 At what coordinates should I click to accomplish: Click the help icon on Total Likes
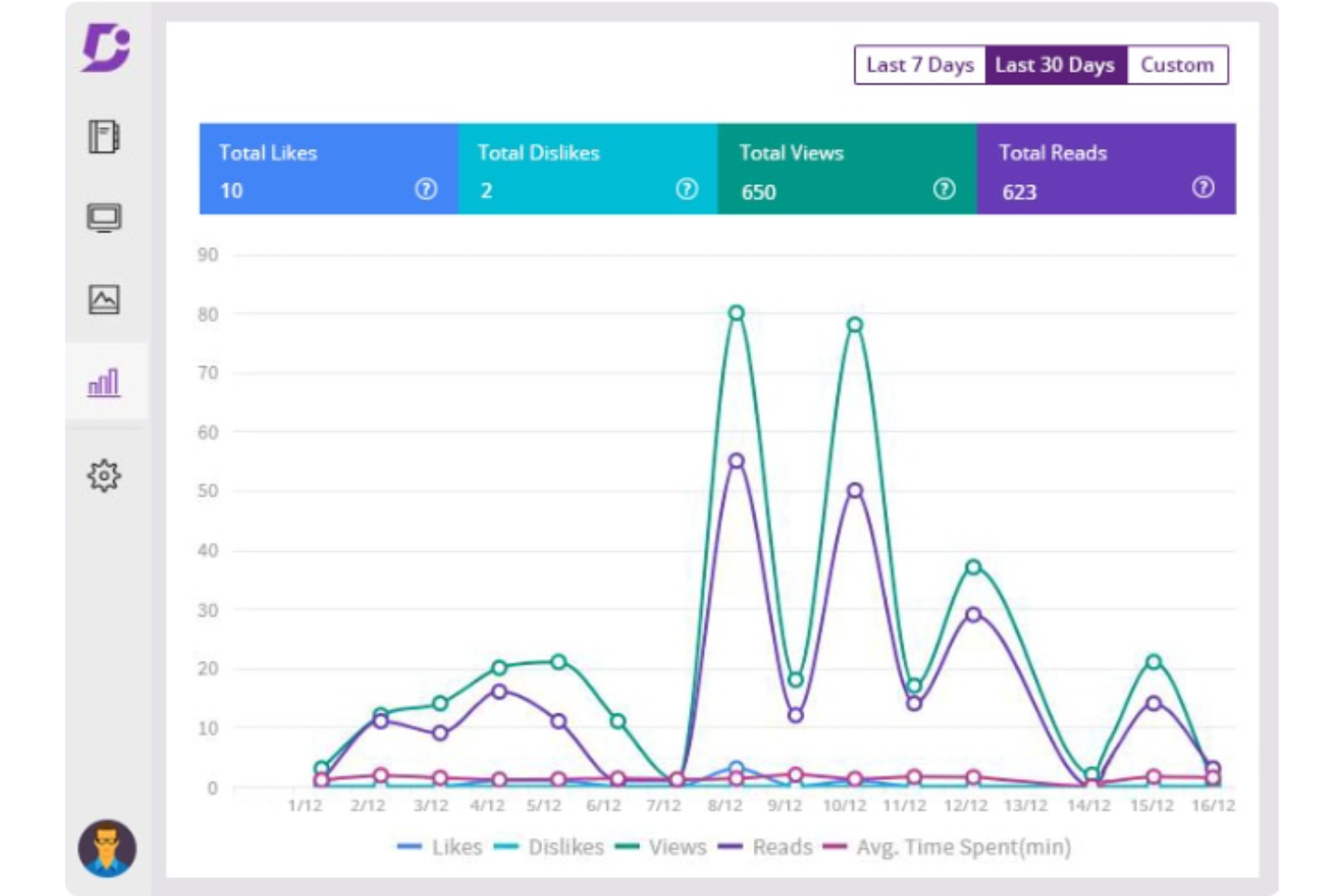point(426,189)
